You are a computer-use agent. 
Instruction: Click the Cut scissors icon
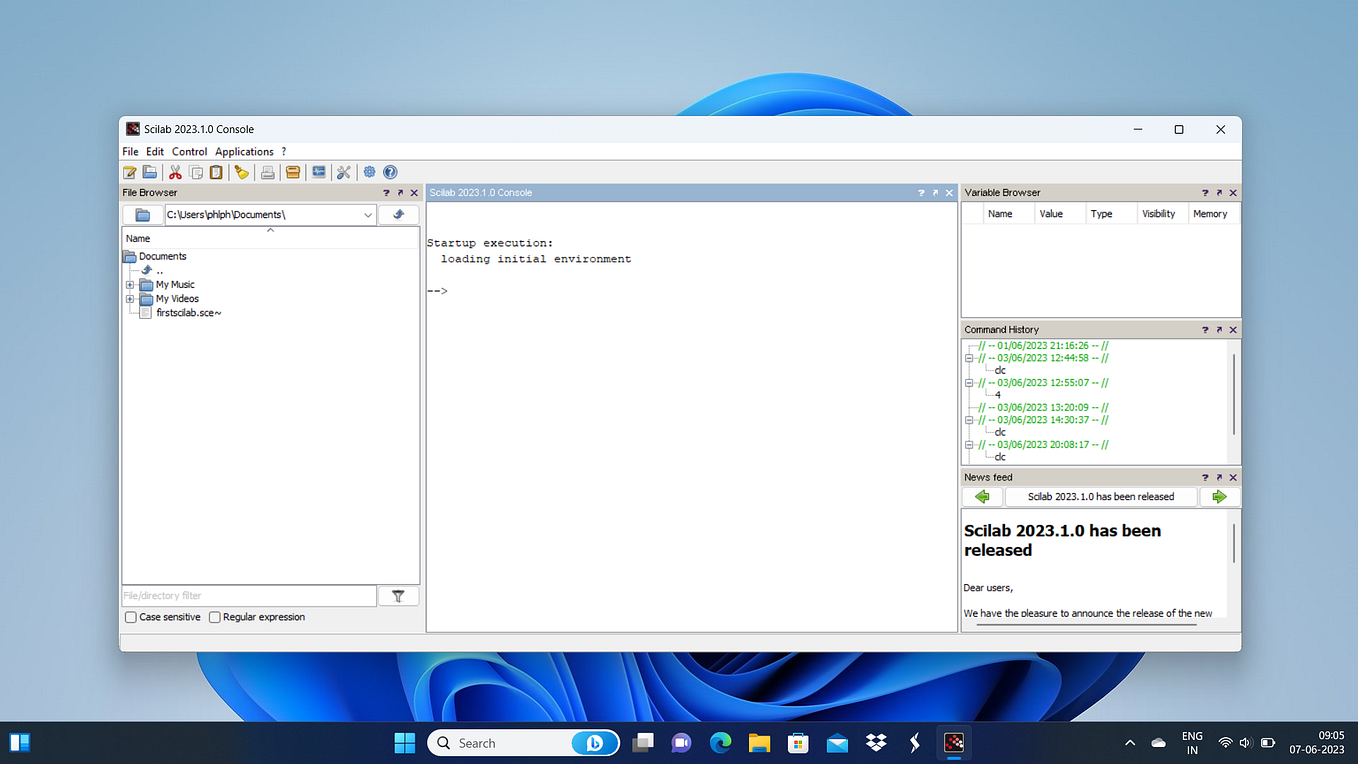pyautogui.click(x=176, y=172)
